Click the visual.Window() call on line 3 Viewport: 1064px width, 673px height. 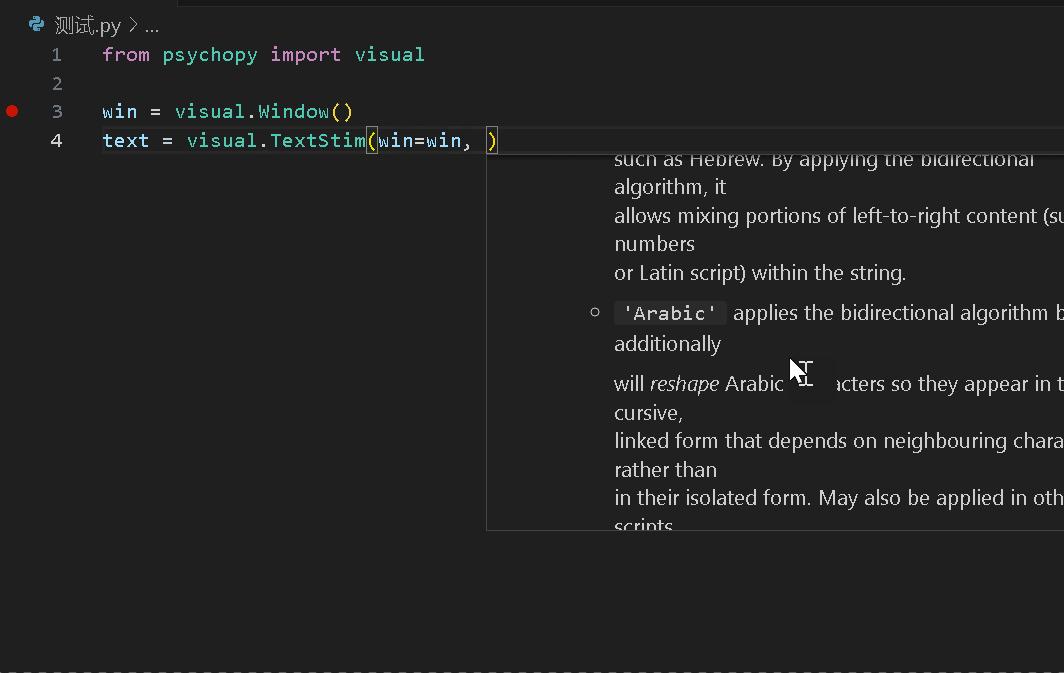[264, 111]
